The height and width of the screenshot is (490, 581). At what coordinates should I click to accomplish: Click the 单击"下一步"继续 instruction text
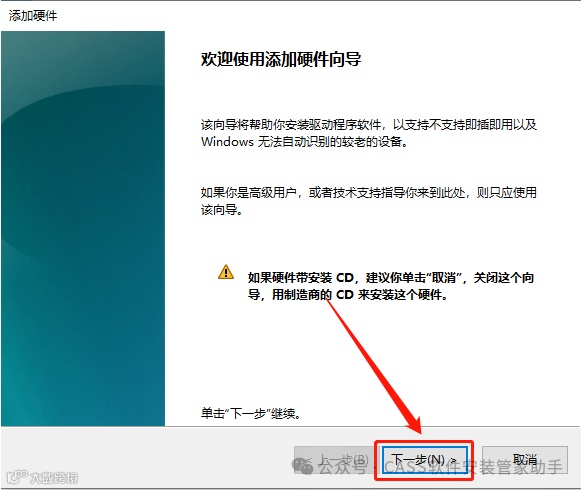pos(250,413)
